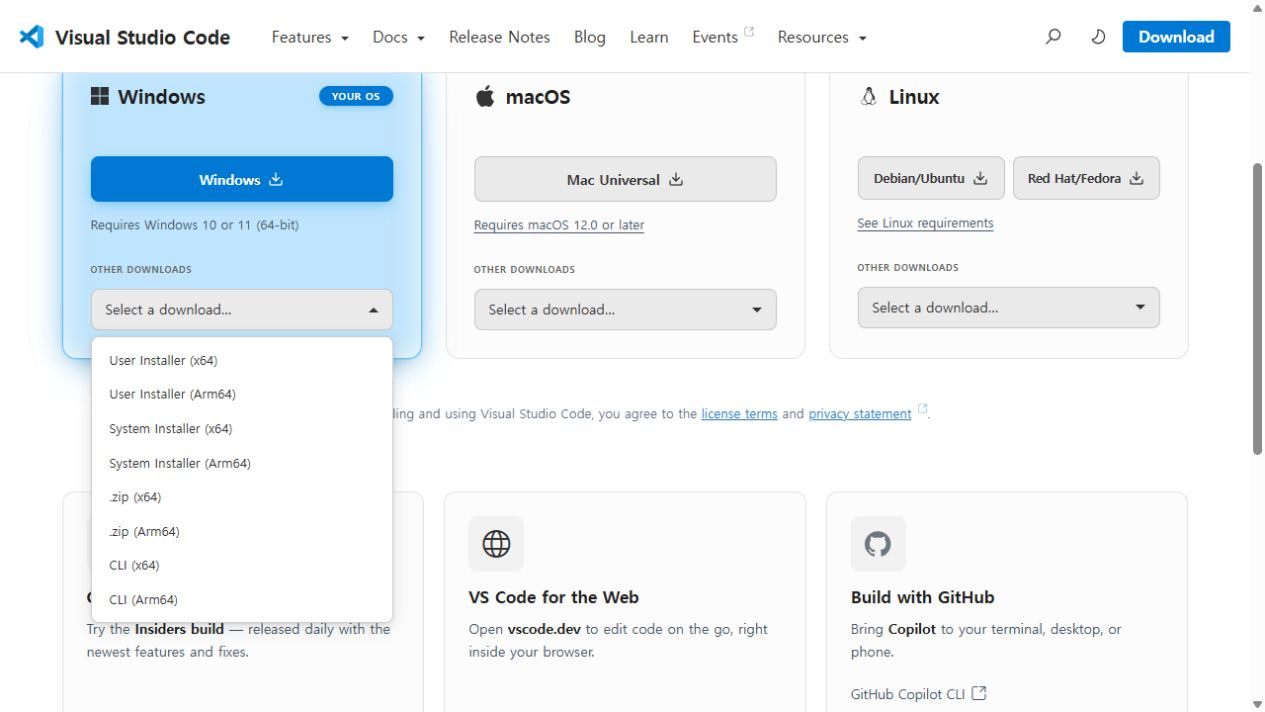Image resolution: width=1265 pixels, height=712 pixels.
Task: Click the scrollbar down arrow
Action: (x=1257, y=704)
